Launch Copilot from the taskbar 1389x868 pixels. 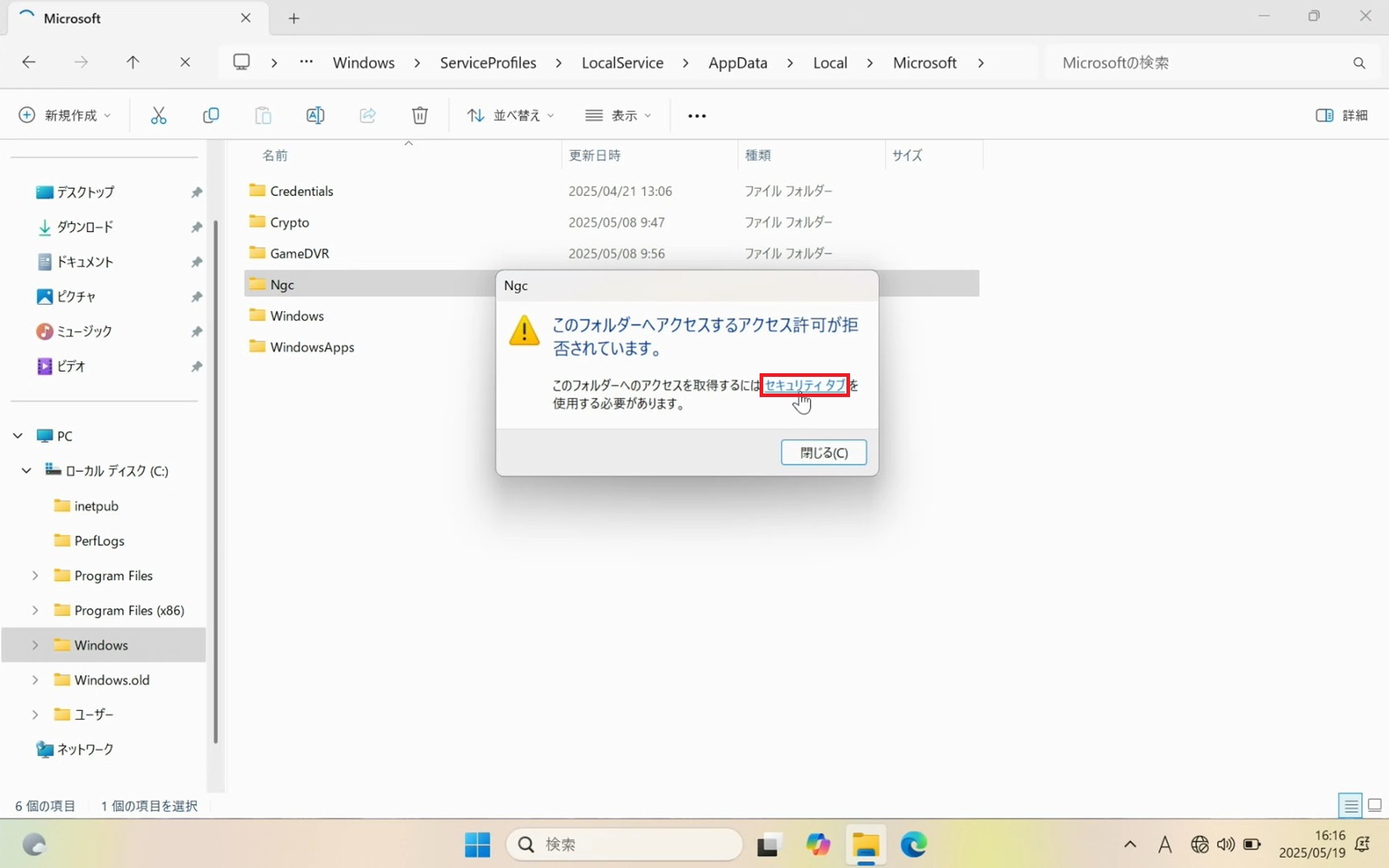pos(818,844)
